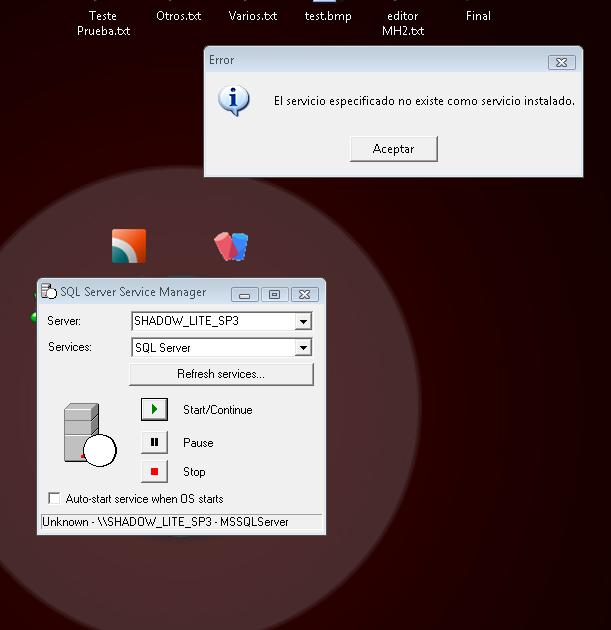Image resolution: width=611 pixels, height=630 pixels.
Task: Select the Varios.txt desktop file
Action: [x=253, y=16]
